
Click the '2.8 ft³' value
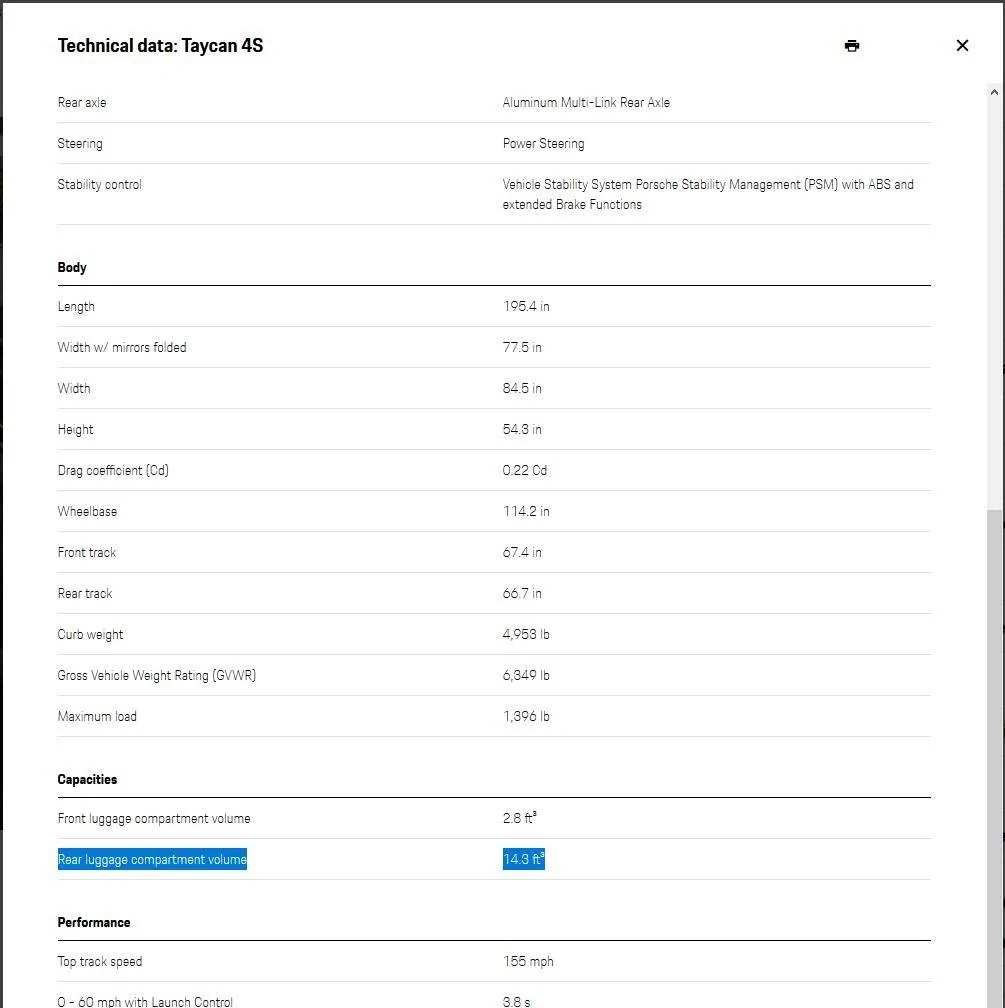(520, 818)
